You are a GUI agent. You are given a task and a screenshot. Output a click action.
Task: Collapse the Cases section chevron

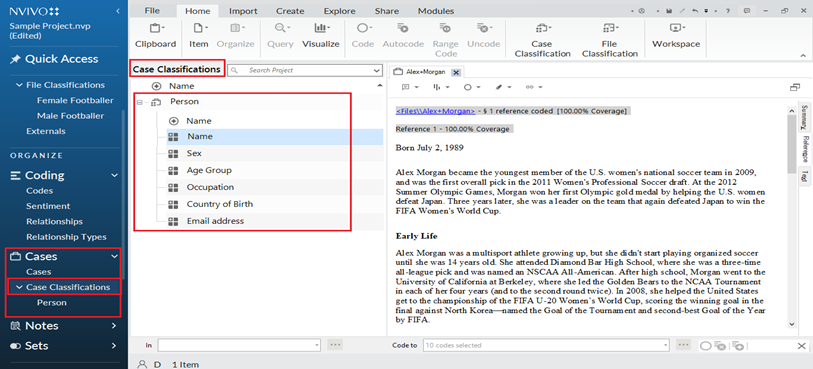pyautogui.click(x=115, y=256)
